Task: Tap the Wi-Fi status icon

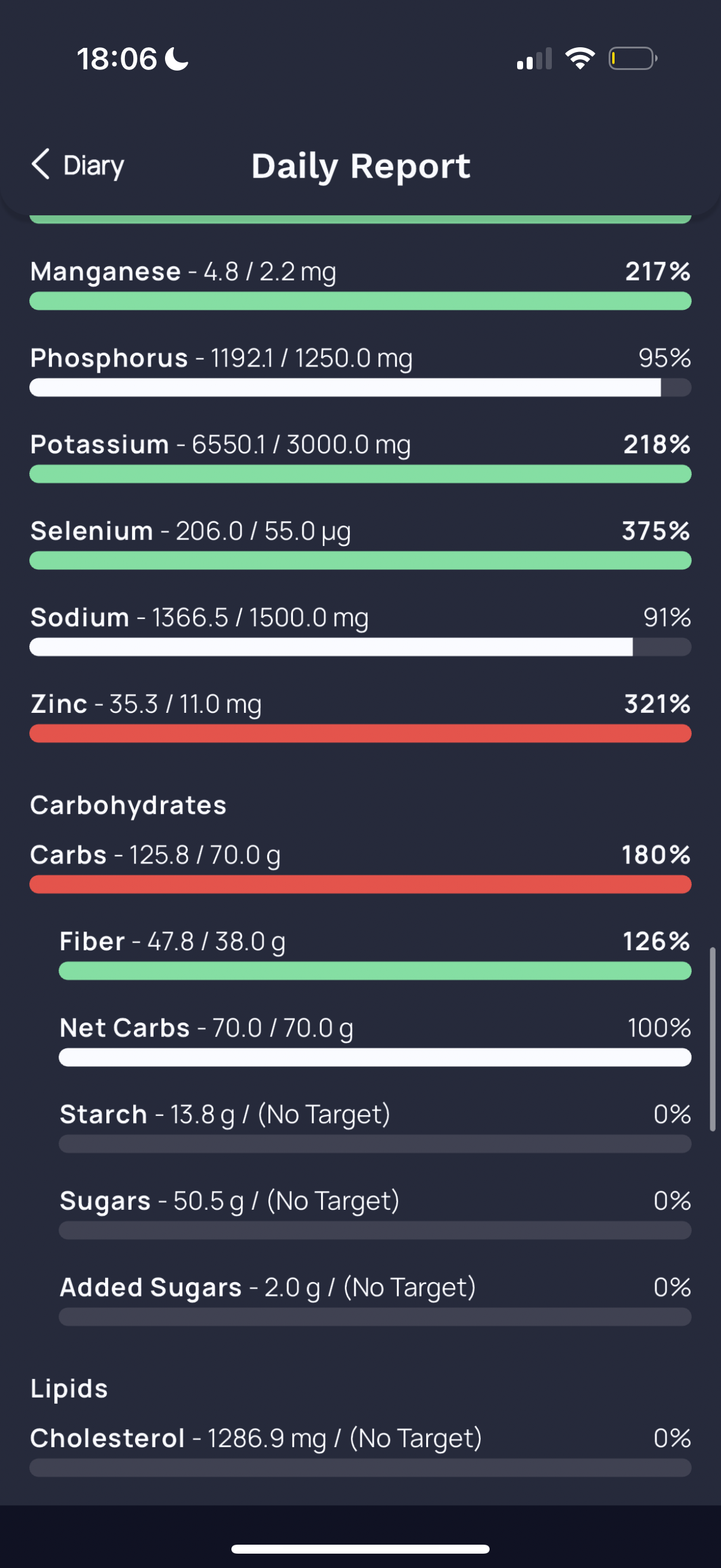Action: point(580,59)
